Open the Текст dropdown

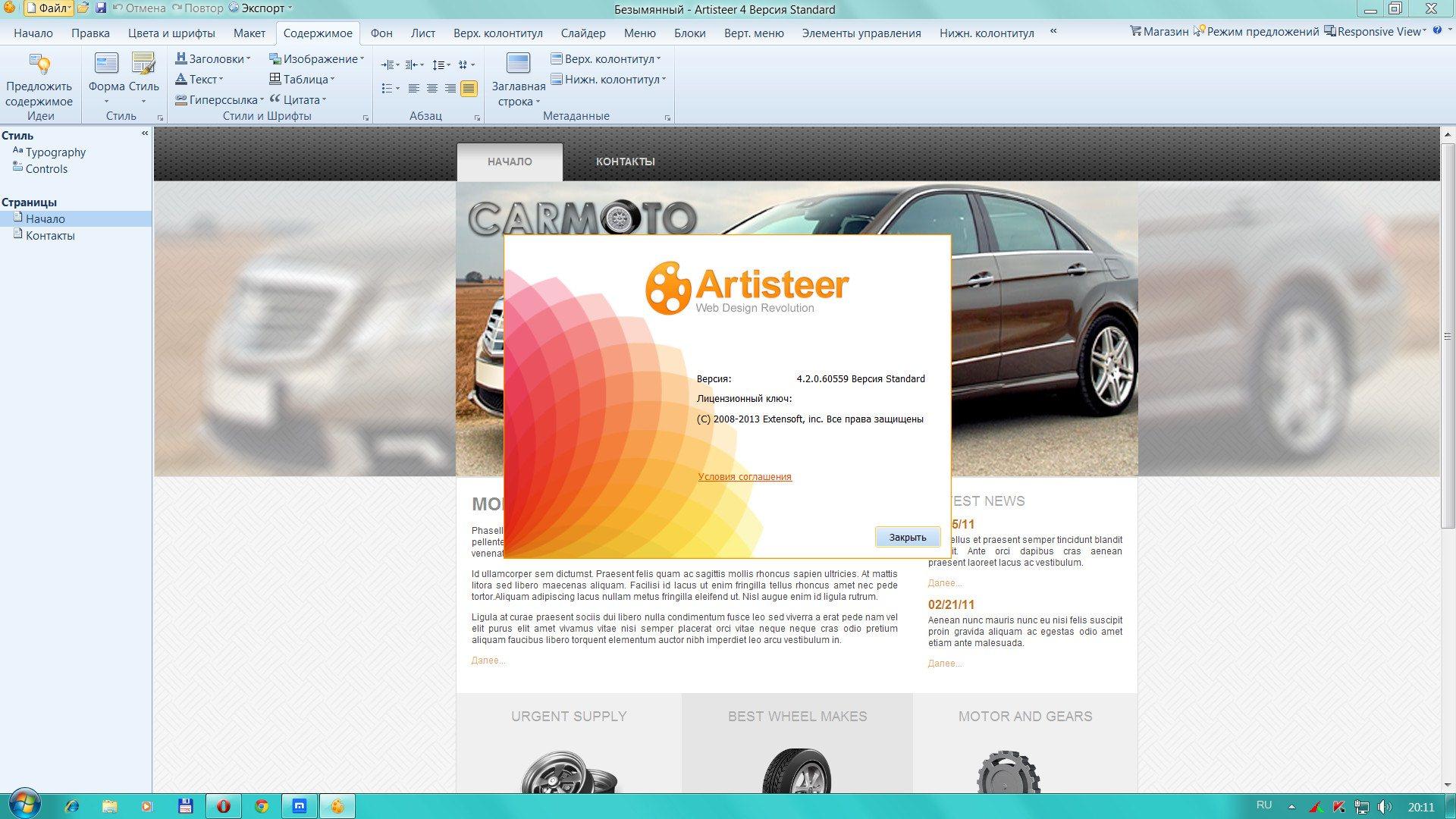[x=199, y=79]
